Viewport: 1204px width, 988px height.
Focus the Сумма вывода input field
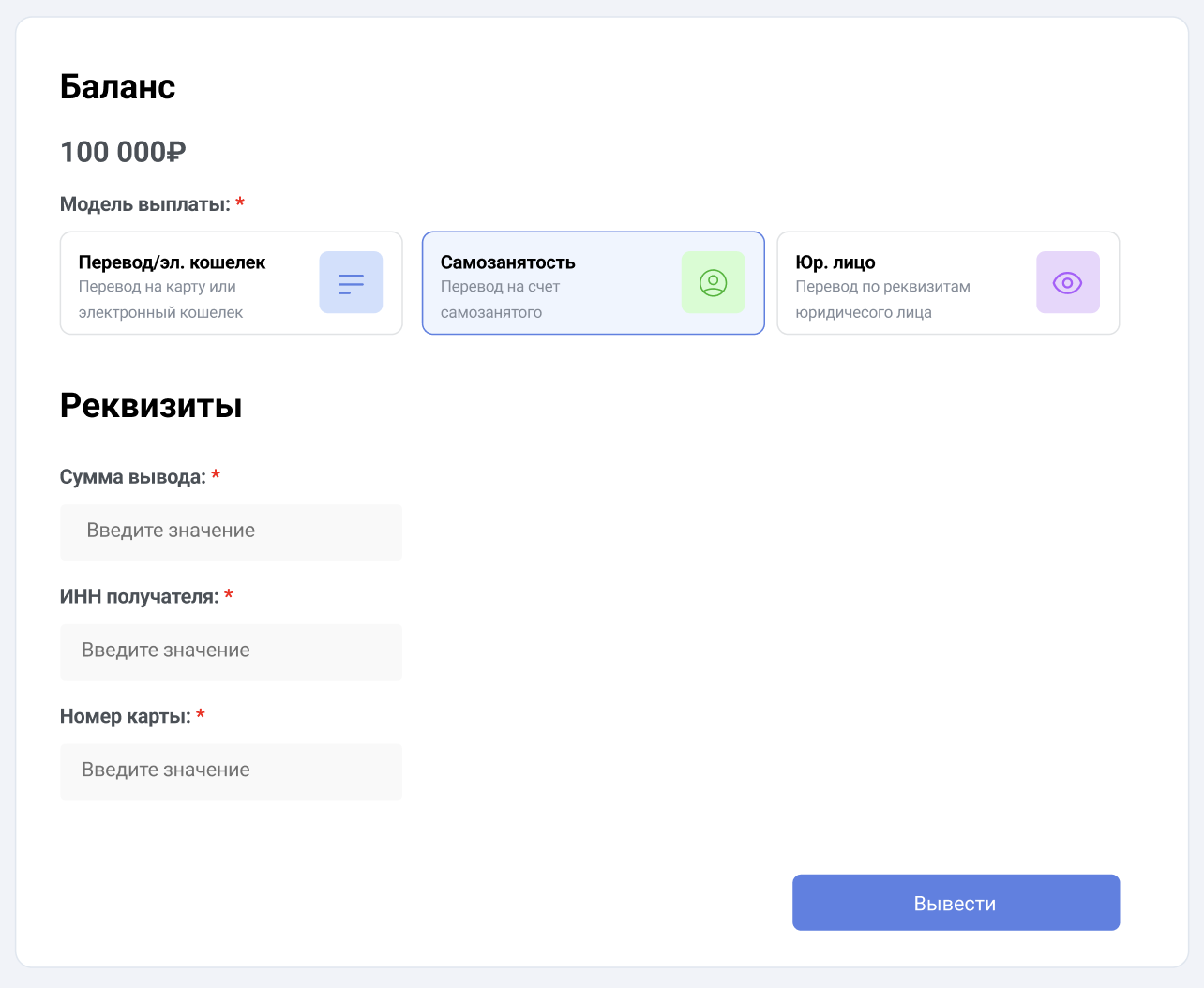231,532
